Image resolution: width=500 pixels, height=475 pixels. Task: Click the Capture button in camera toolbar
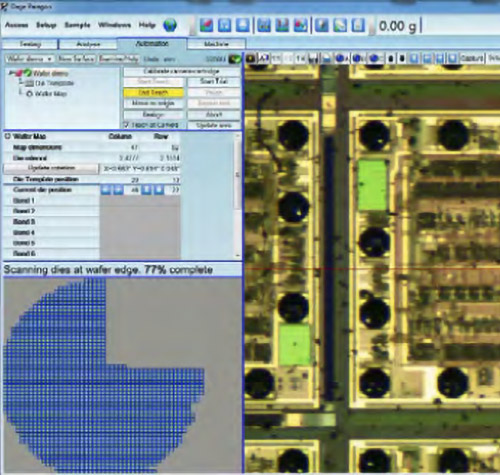[x=471, y=59]
